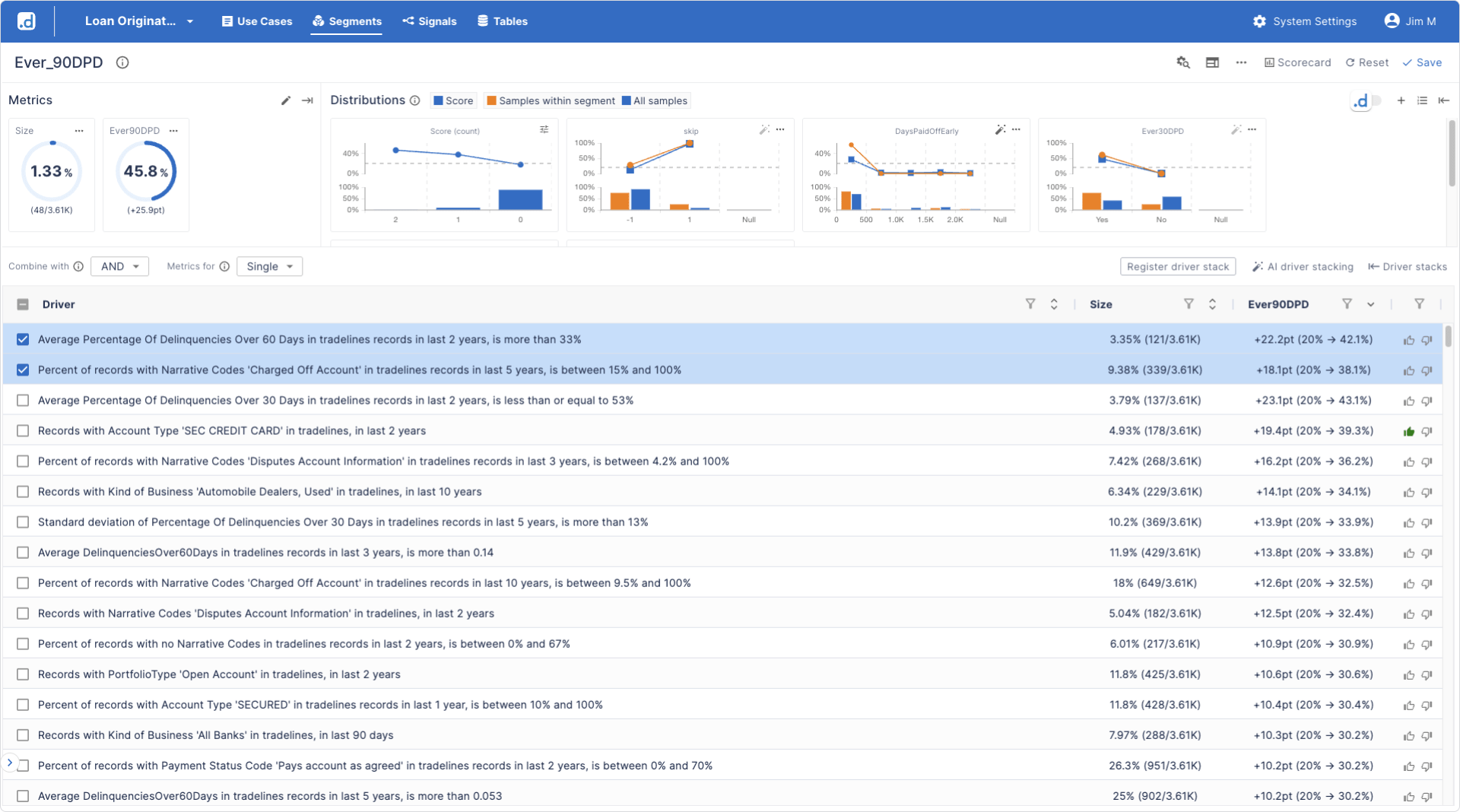Click thumbs up for 'SEC CREDIT CARD' driver
The image size is (1460, 812).
click(1409, 432)
